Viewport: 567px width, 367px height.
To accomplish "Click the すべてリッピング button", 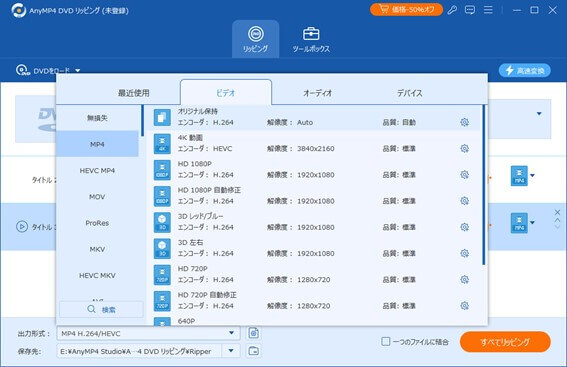I will point(505,342).
